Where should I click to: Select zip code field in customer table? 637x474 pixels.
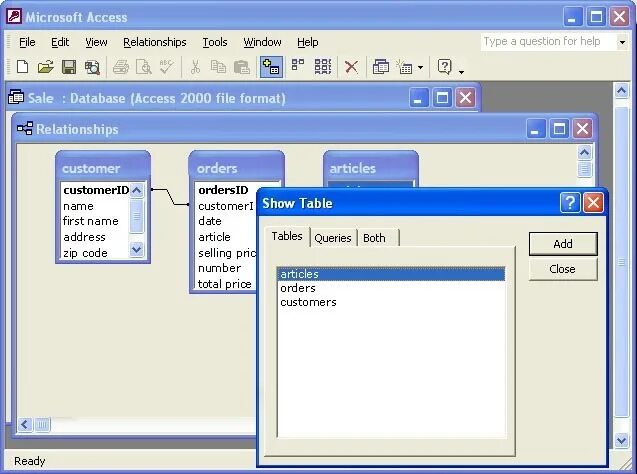pos(95,253)
